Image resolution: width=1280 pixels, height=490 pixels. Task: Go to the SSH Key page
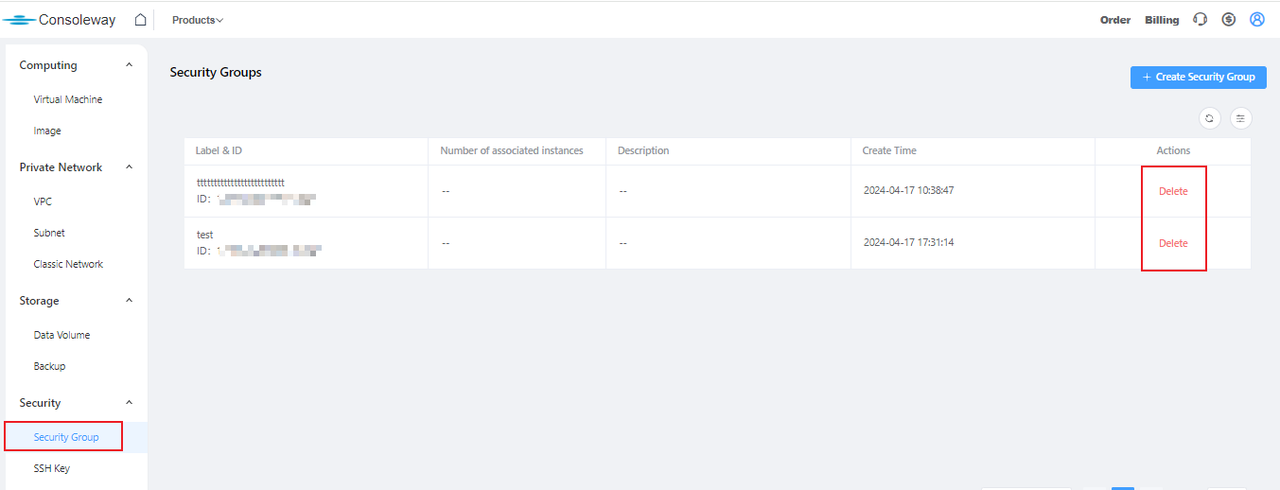point(52,469)
